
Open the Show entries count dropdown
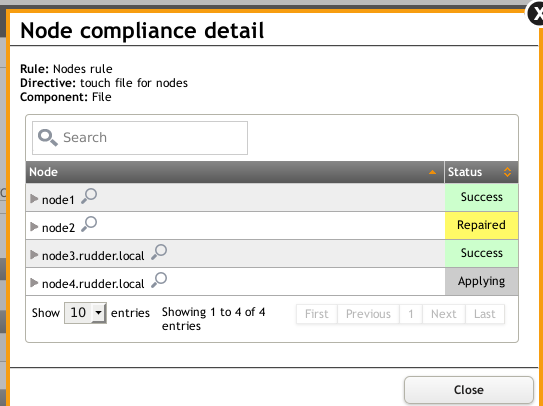pyautogui.click(x=85, y=313)
